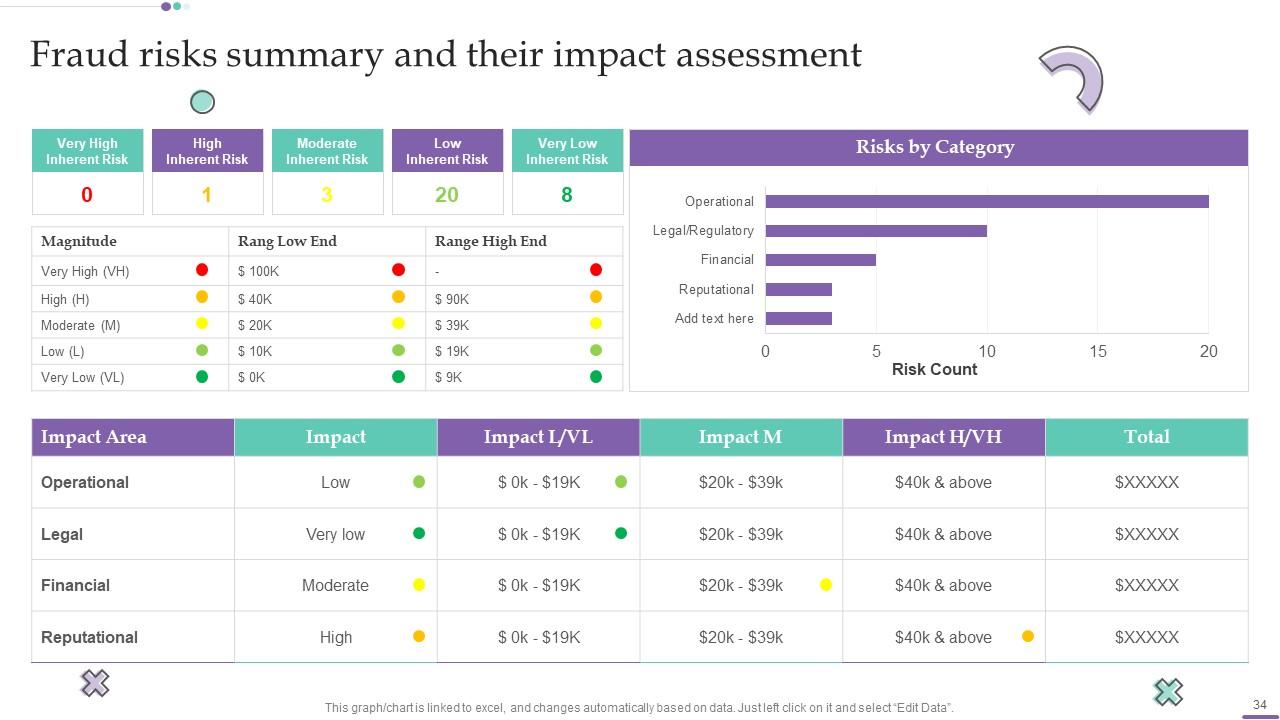
Task: Select the Operational bar in the chart
Action: pyautogui.click(x=986, y=202)
